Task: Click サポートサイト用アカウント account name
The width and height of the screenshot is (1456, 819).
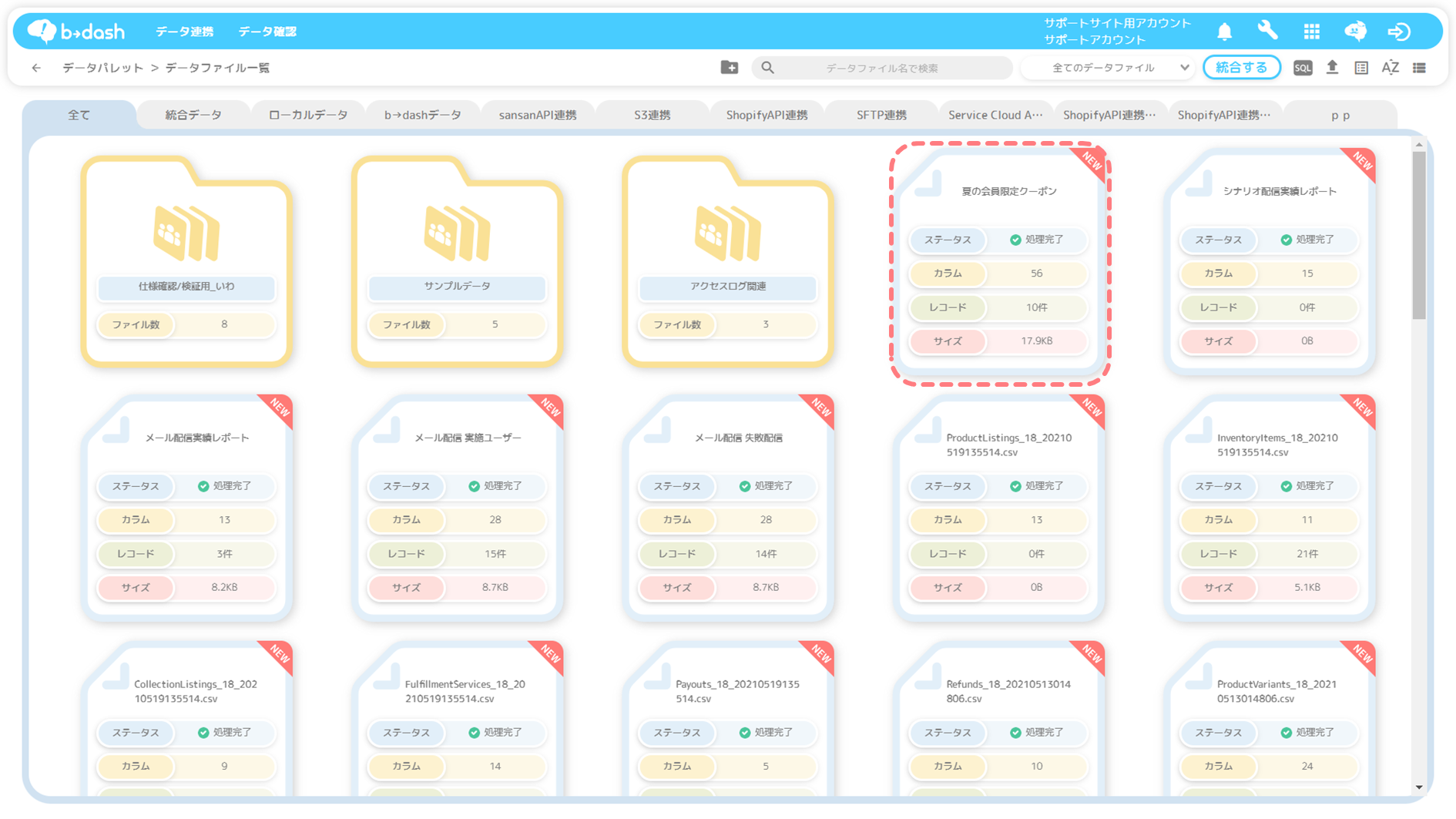Action: click(x=1117, y=23)
